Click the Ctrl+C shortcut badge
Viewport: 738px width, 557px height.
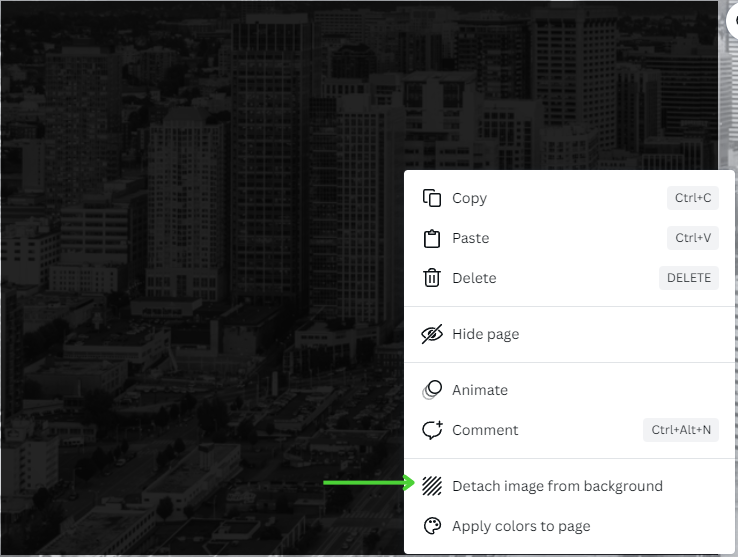(693, 198)
